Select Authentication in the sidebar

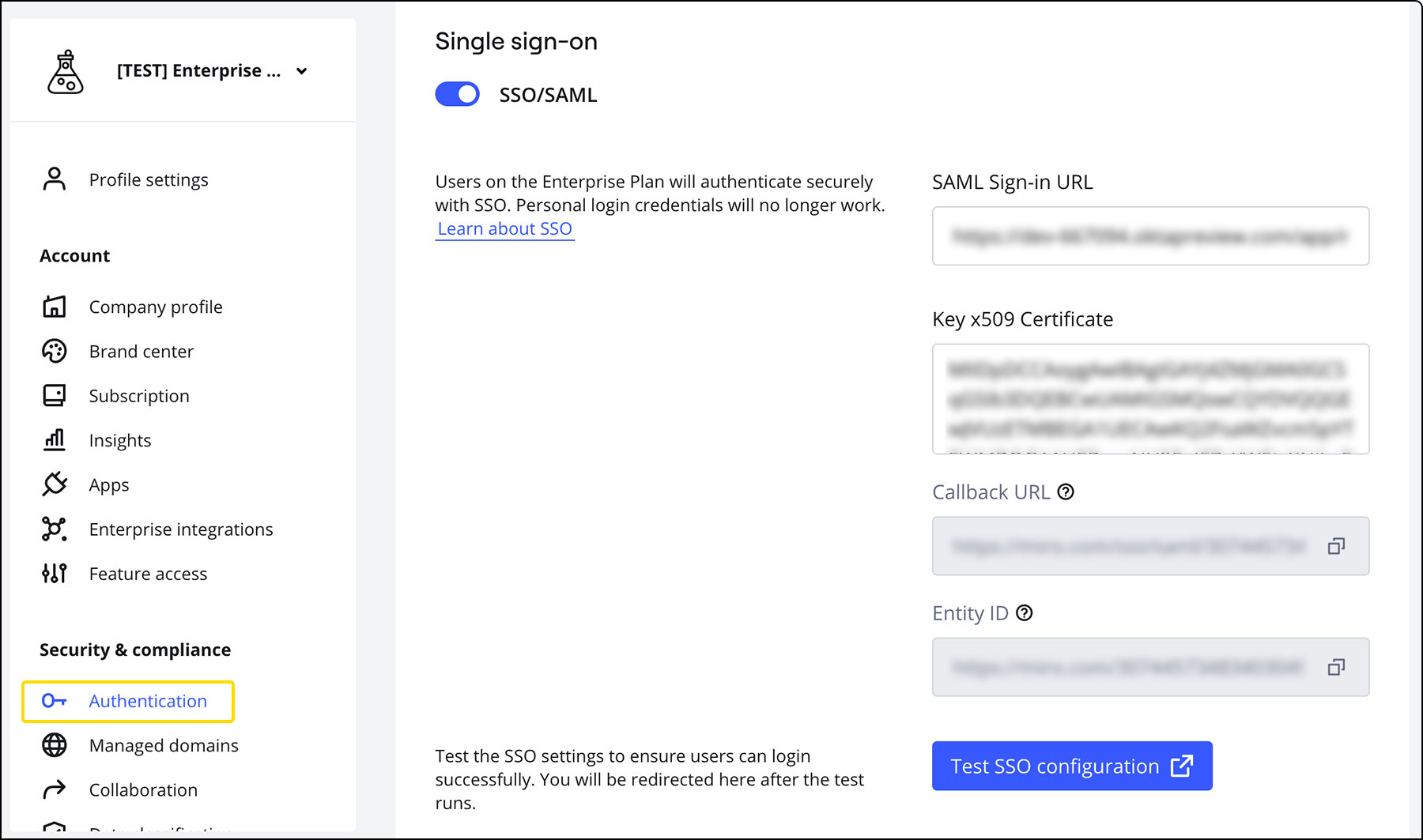[147, 701]
